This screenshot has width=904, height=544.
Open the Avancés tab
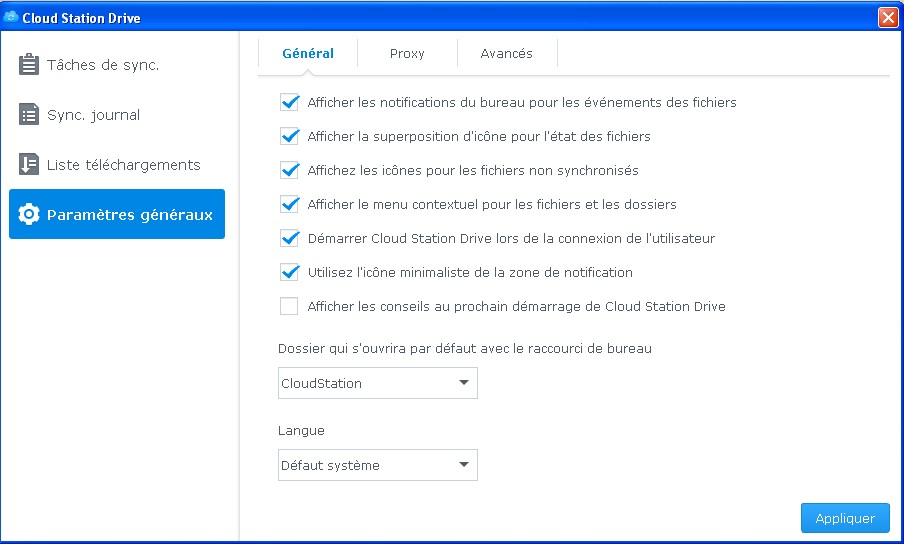[x=506, y=54]
